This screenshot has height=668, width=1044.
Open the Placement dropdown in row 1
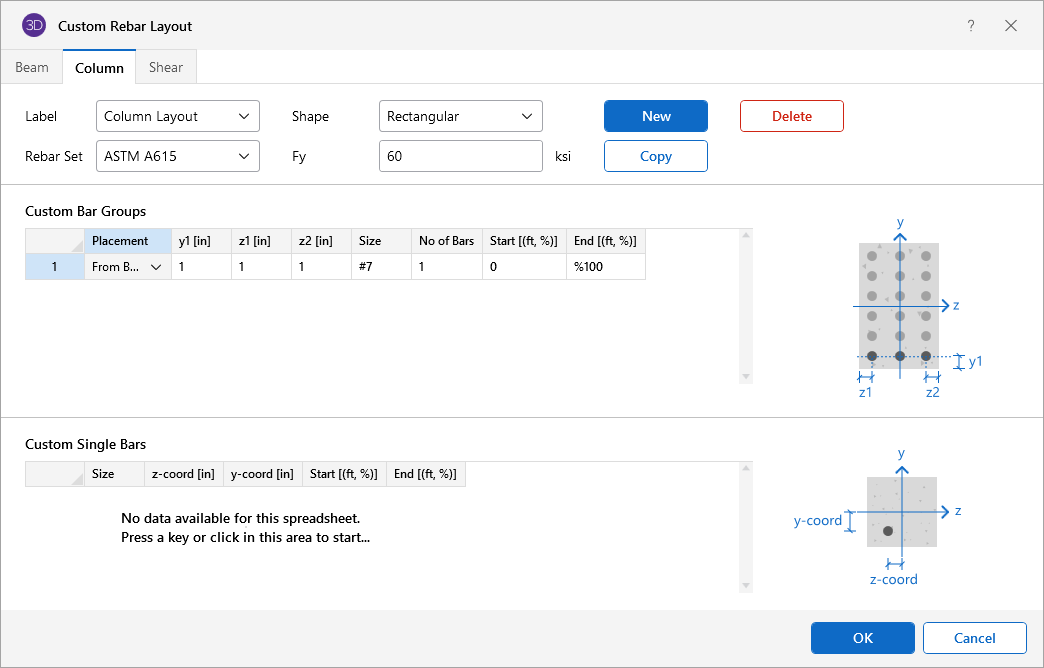[x=156, y=267]
